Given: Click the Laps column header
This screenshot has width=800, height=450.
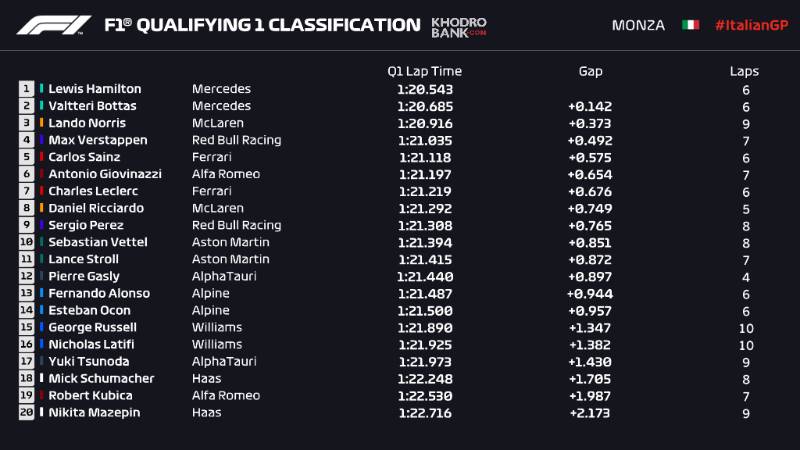Looking at the screenshot, I should point(744,71).
